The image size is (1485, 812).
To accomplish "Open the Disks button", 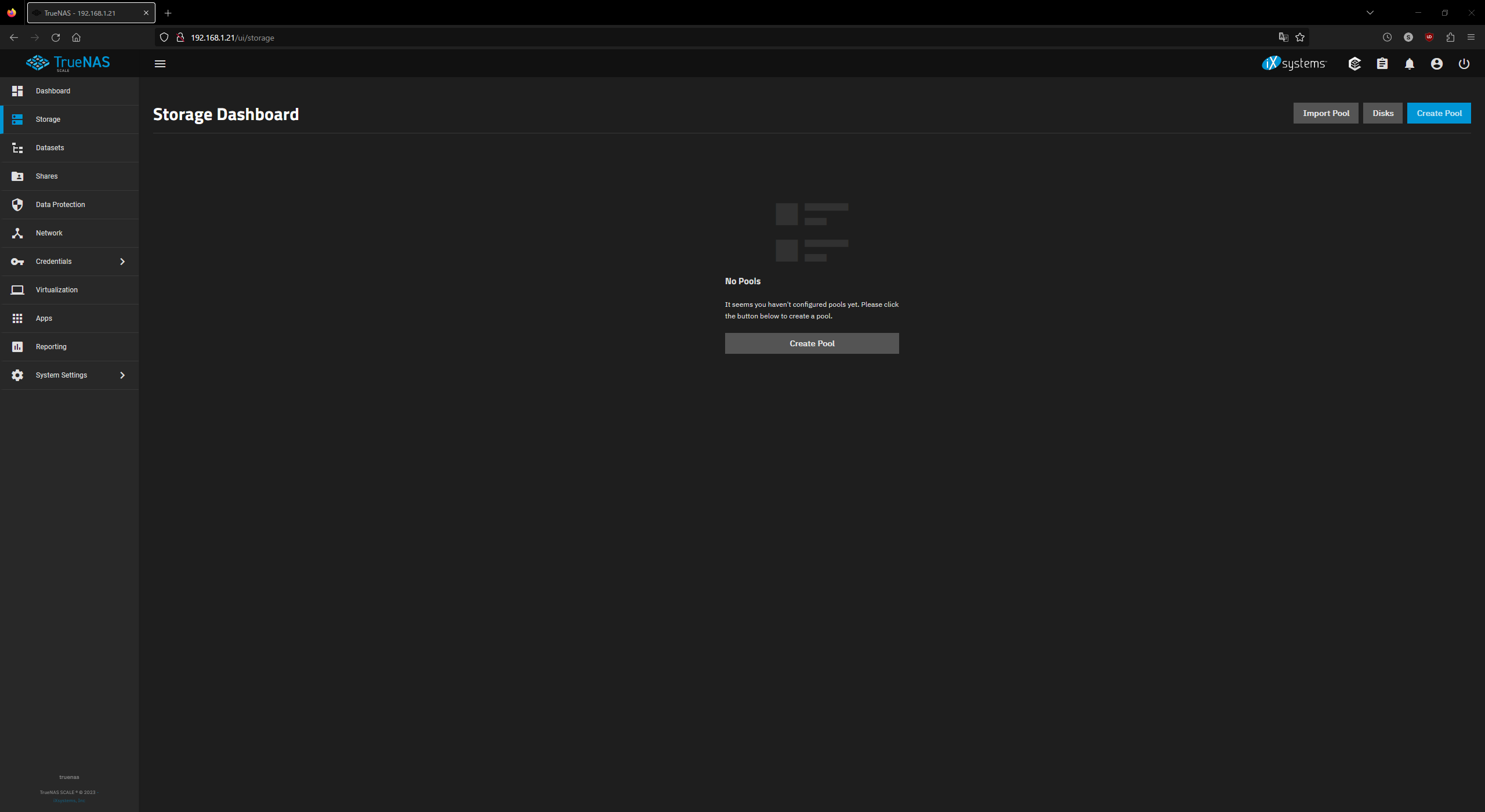I will pos(1382,113).
